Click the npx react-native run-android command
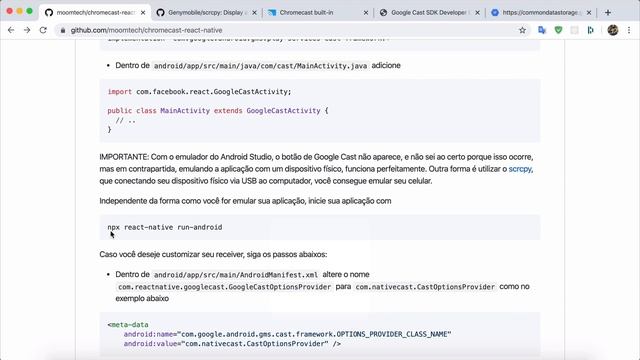Viewport: 640px width, 360px height. click(165, 227)
